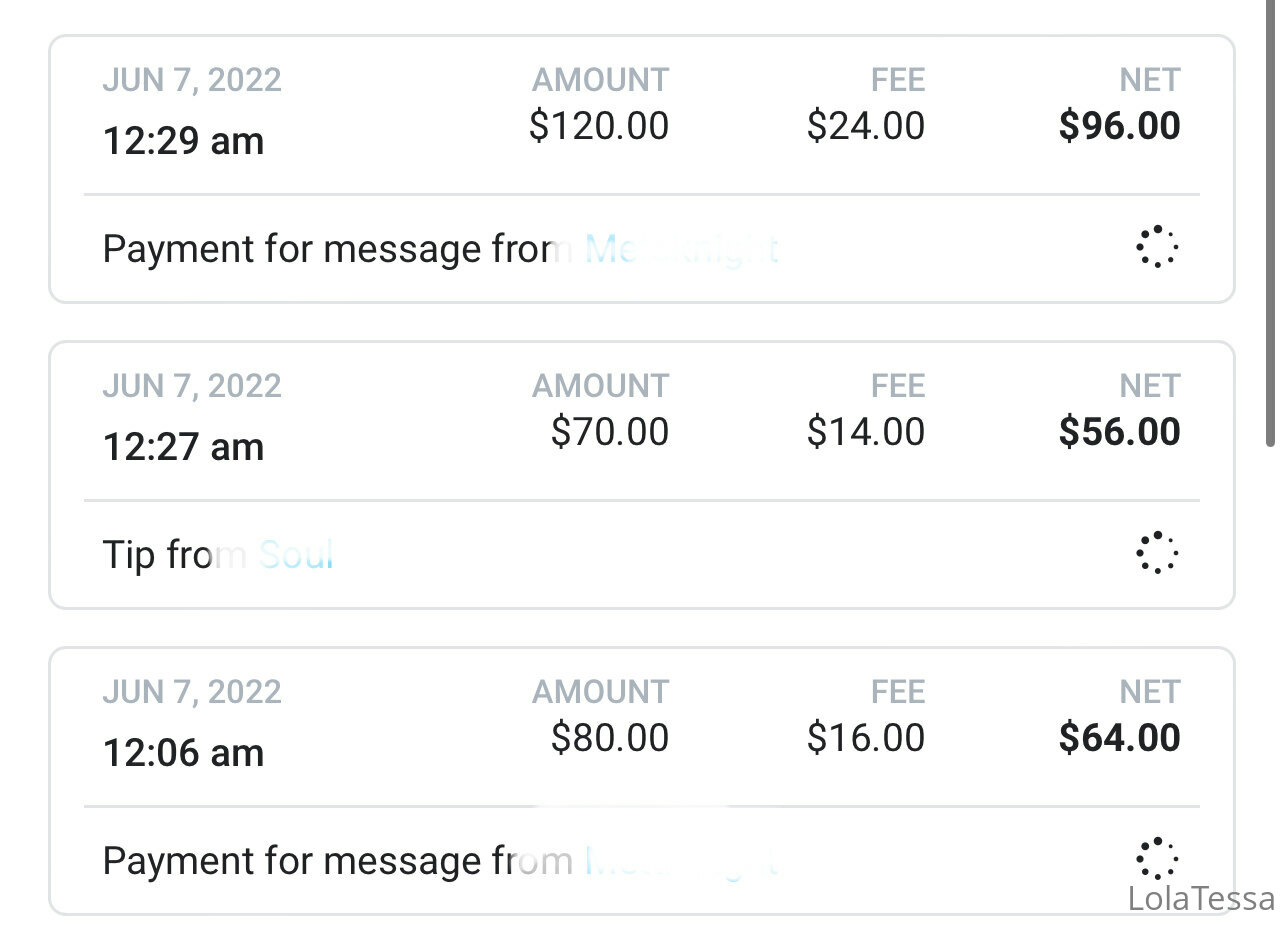Click the blurred username in the 12:06 am payment

(681, 860)
